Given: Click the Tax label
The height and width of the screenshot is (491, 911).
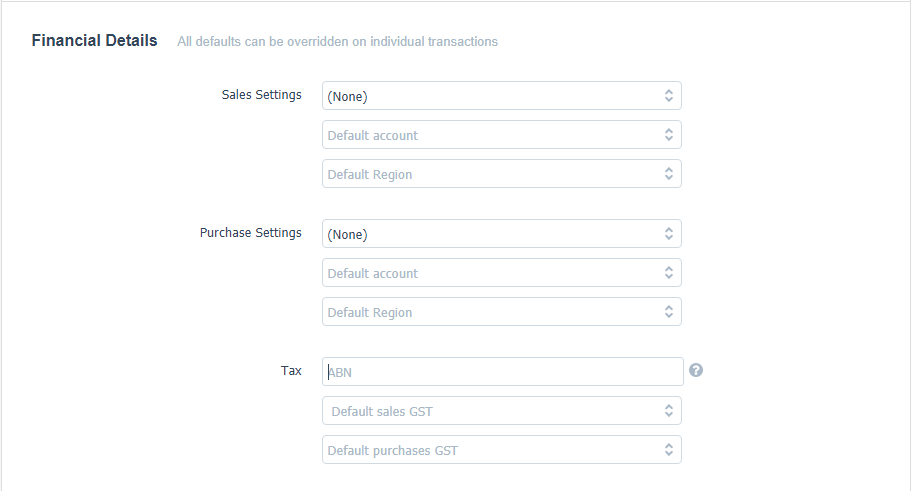Looking at the screenshot, I should pyautogui.click(x=291, y=371).
